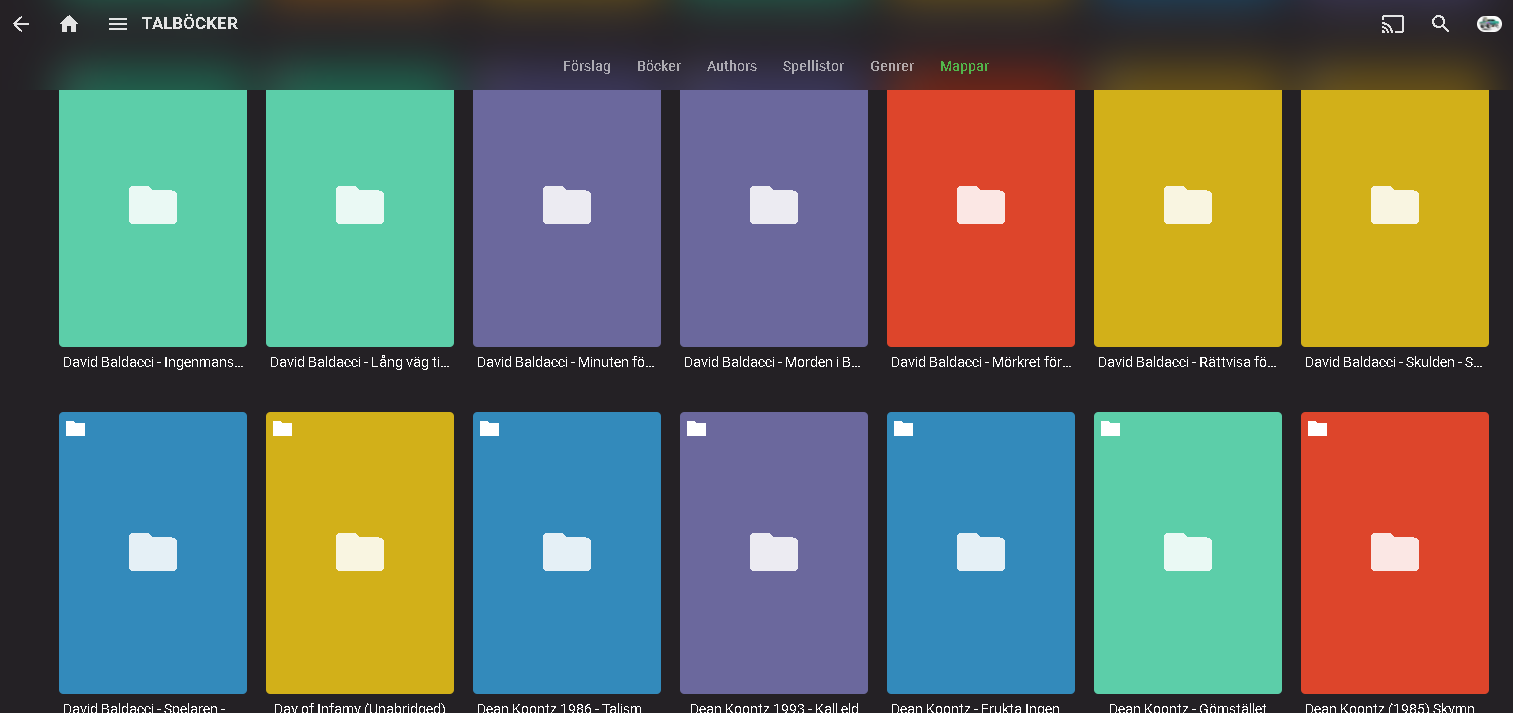This screenshot has width=1513, height=713.
Task: Select the Spellistor tab
Action: point(813,66)
